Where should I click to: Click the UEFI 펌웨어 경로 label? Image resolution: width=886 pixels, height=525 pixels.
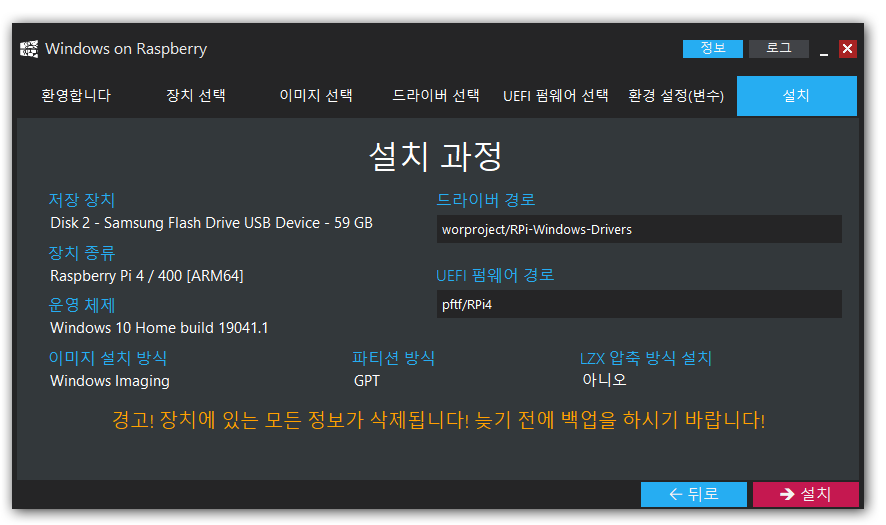pos(495,275)
